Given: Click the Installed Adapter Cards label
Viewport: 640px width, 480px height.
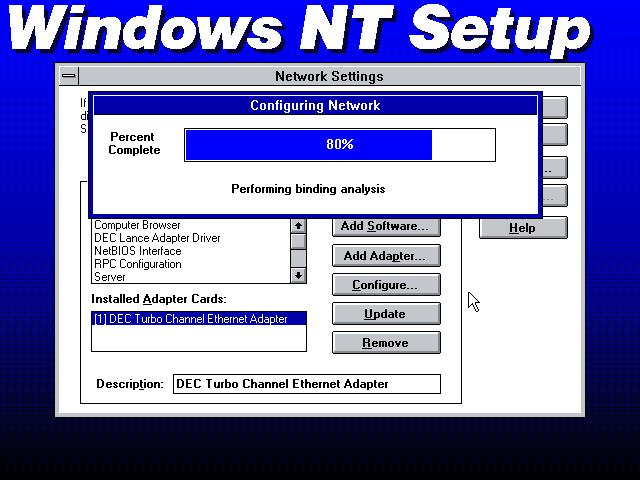Looking at the screenshot, I should point(159,299).
